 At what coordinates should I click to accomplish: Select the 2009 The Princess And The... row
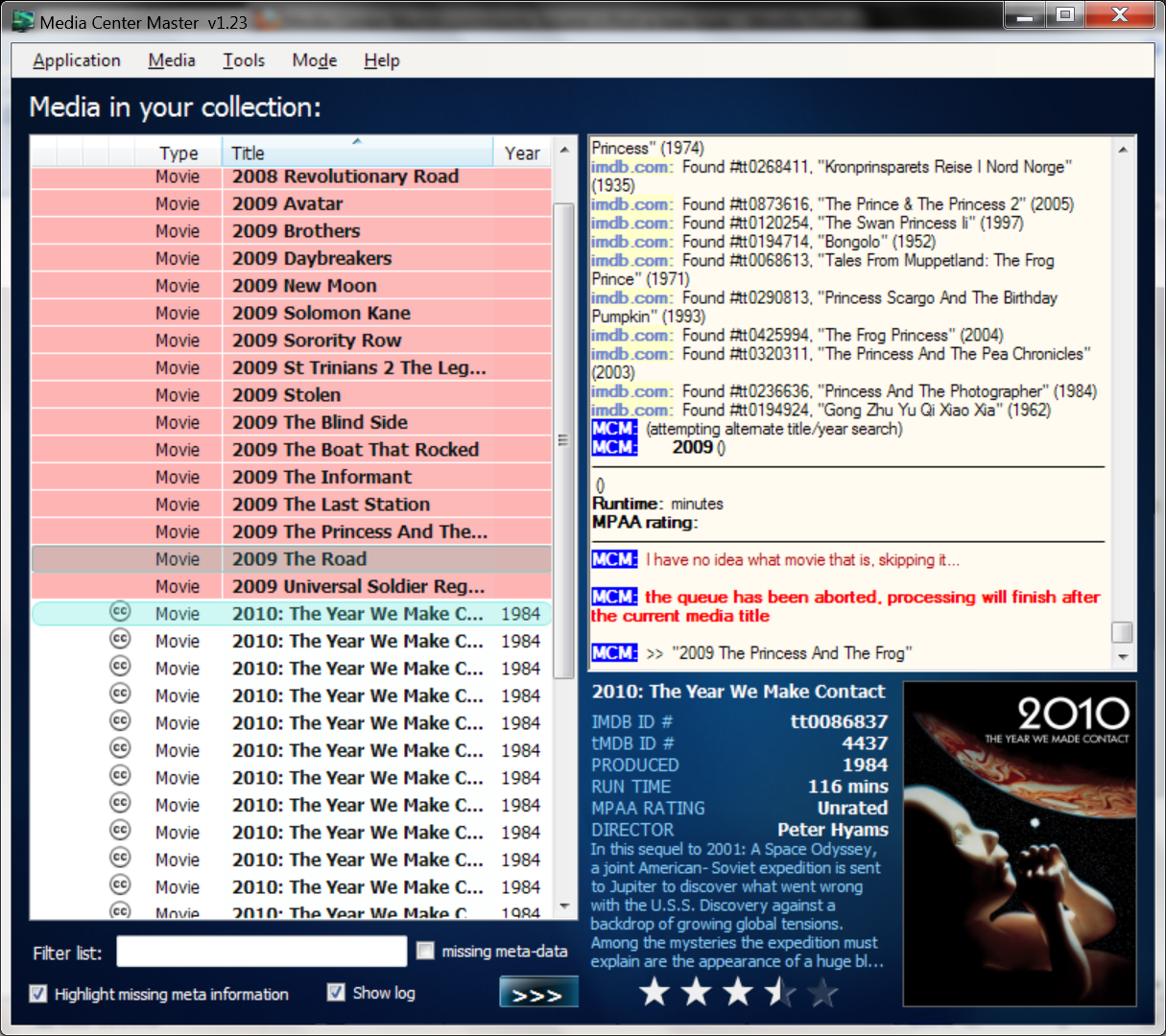pyautogui.click(x=292, y=531)
